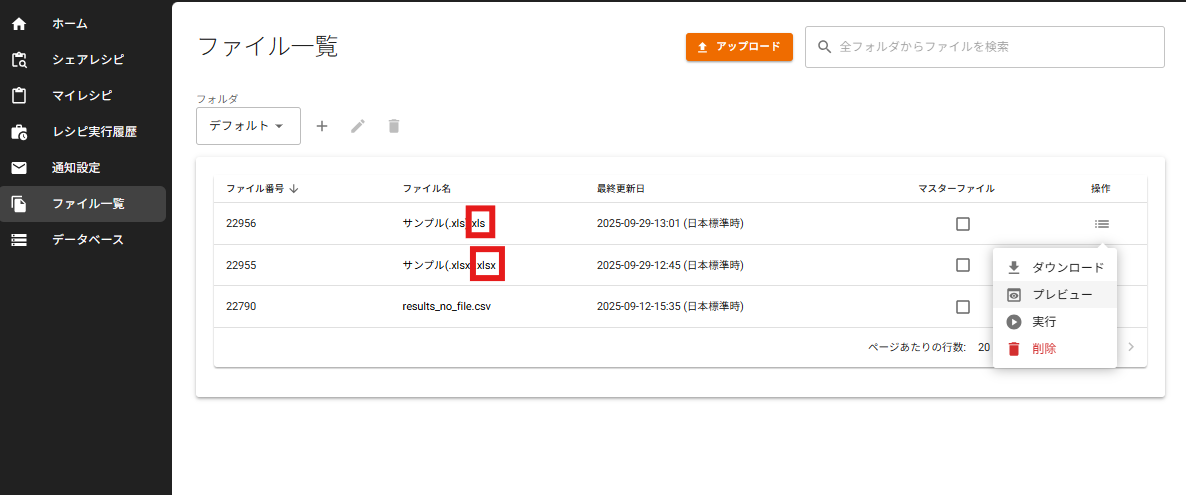The width and height of the screenshot is (1186, 495).
Task: Click the ファイル一覧 documents icon
Action: (x=19, y=204)
